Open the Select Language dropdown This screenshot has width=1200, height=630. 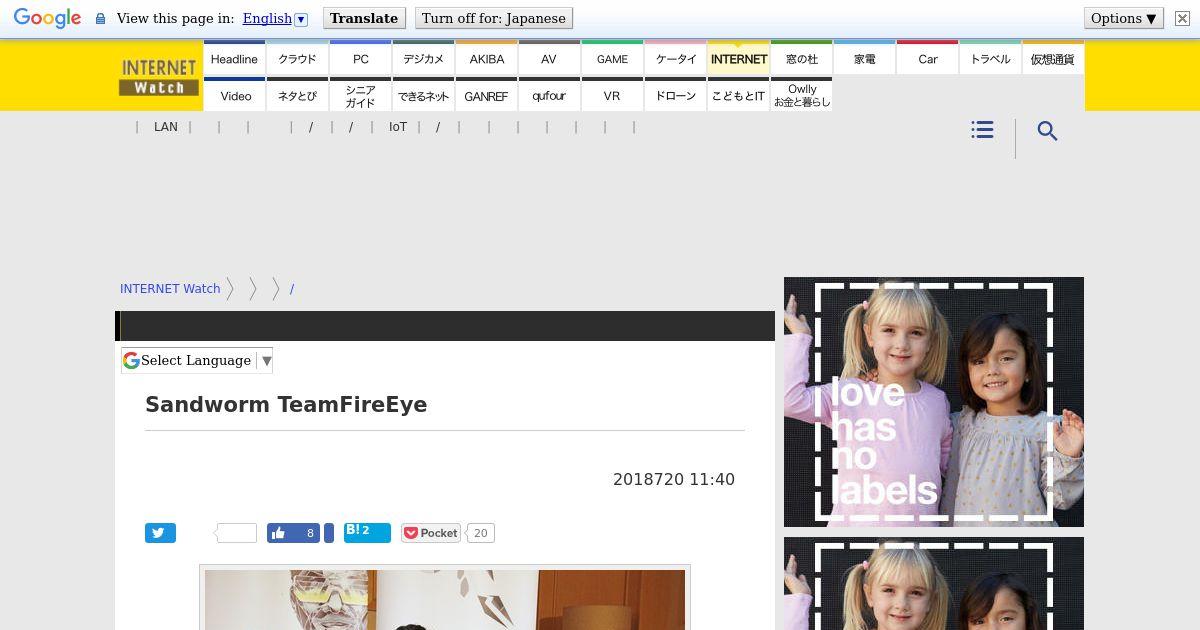[197, 360]
